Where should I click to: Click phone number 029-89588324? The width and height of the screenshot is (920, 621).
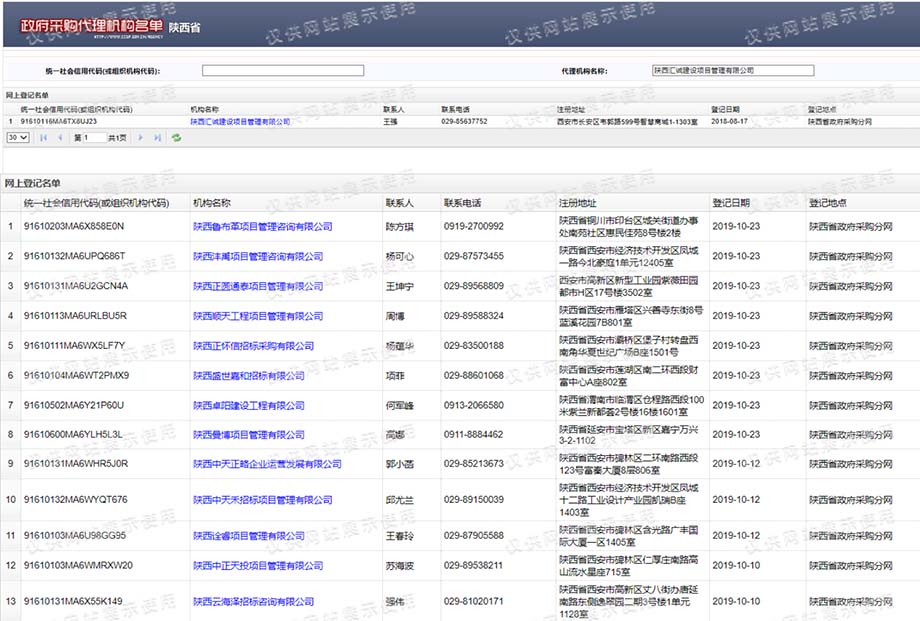[x=473, y=316]
